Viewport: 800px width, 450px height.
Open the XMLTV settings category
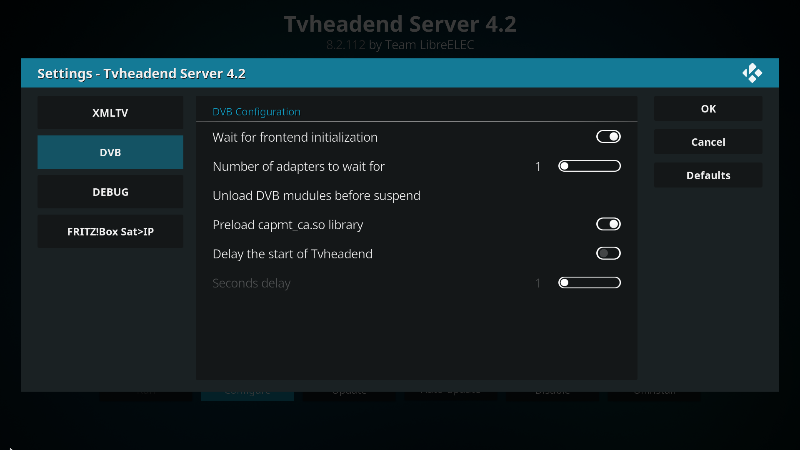point(110,113)
